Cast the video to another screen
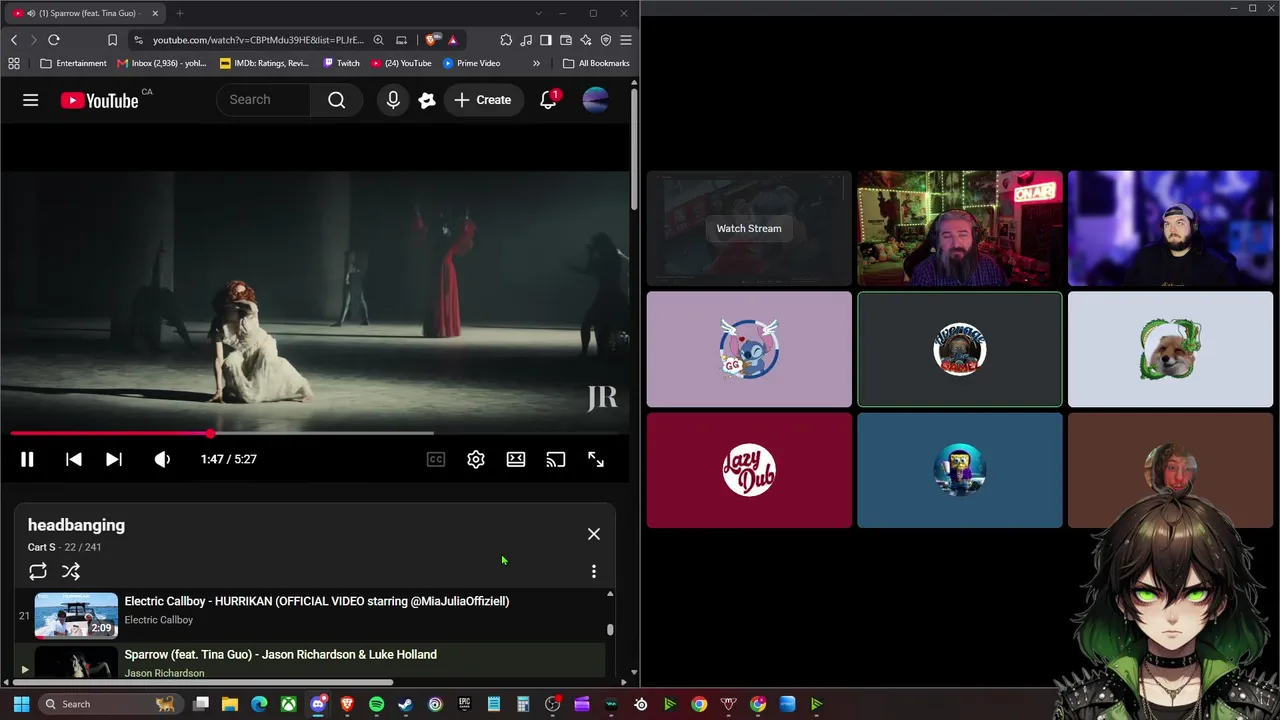Image resolution: width=1280 pixels, height=720 pixels. 556,459
